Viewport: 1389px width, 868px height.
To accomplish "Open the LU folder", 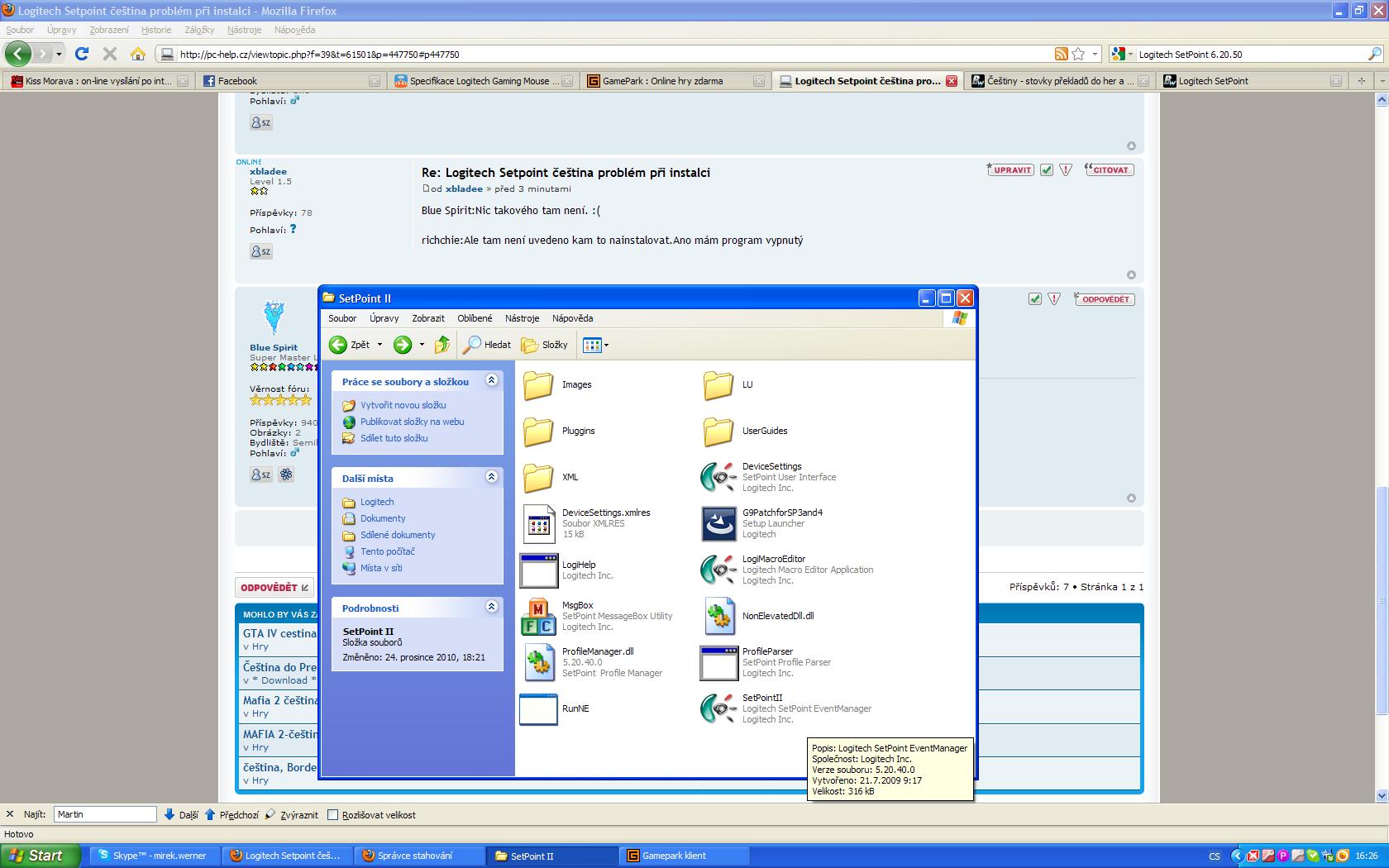I will [x=718, y=384].
